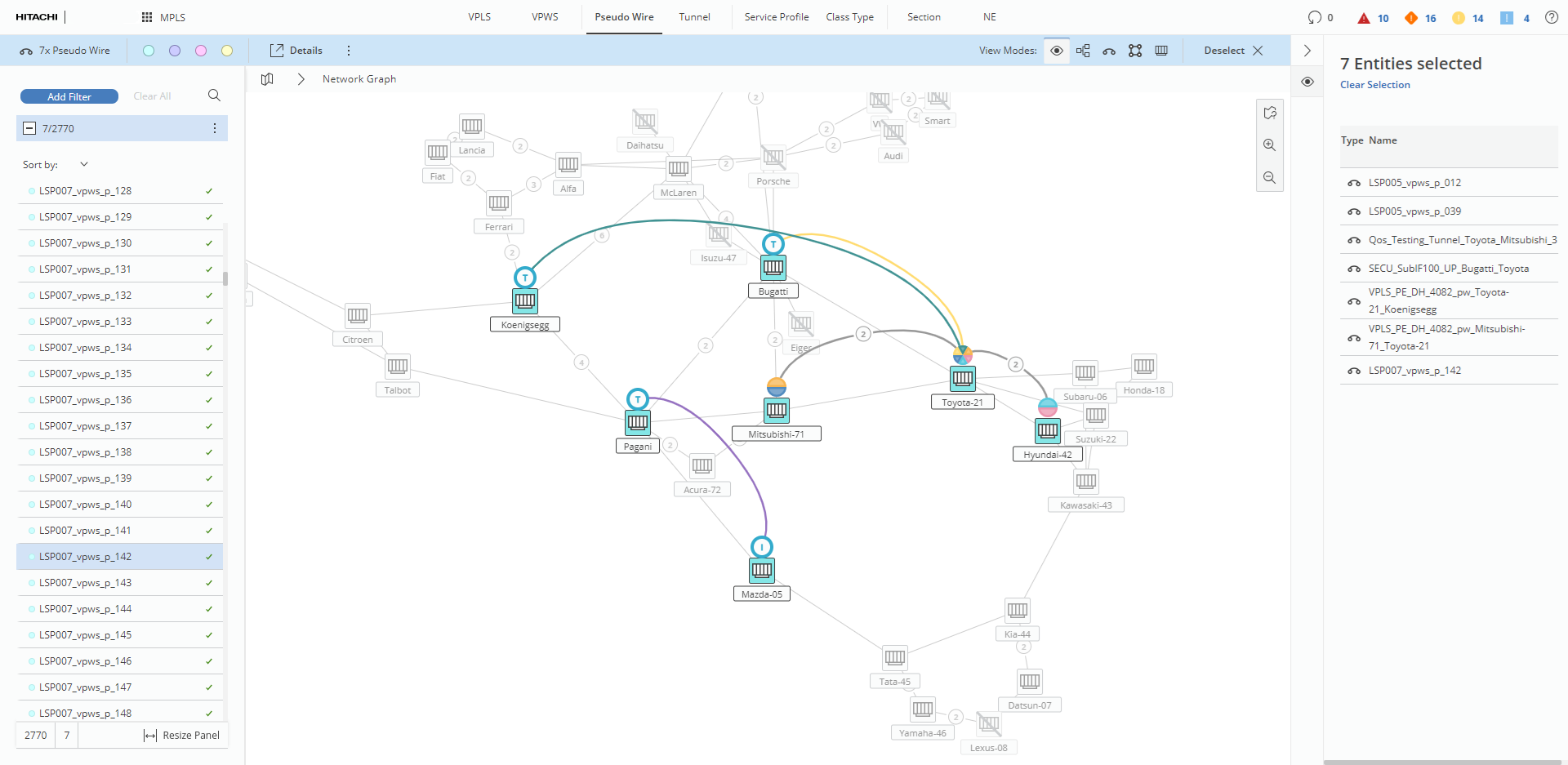Open the Sort by dropdown
1568x765 pixels.
[x=83, y=165]
